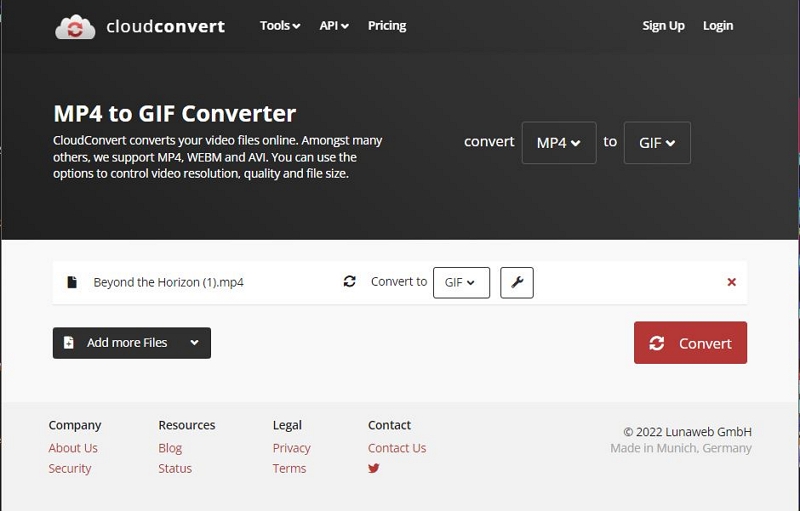This screenshot has width=800, height=511.
Task: Open the Terms link under Legal
Action: (x=289, y=468)
